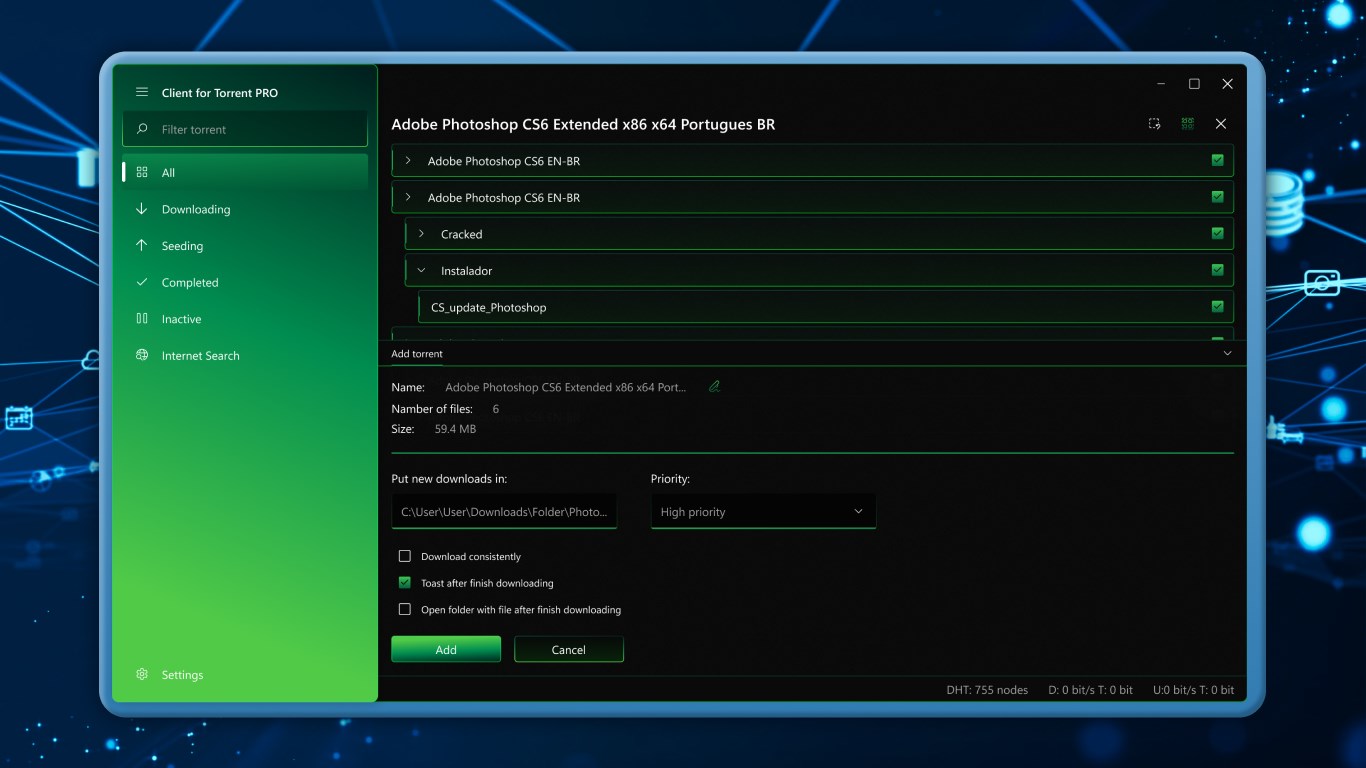Disable Toast after finish downloading

405,583
